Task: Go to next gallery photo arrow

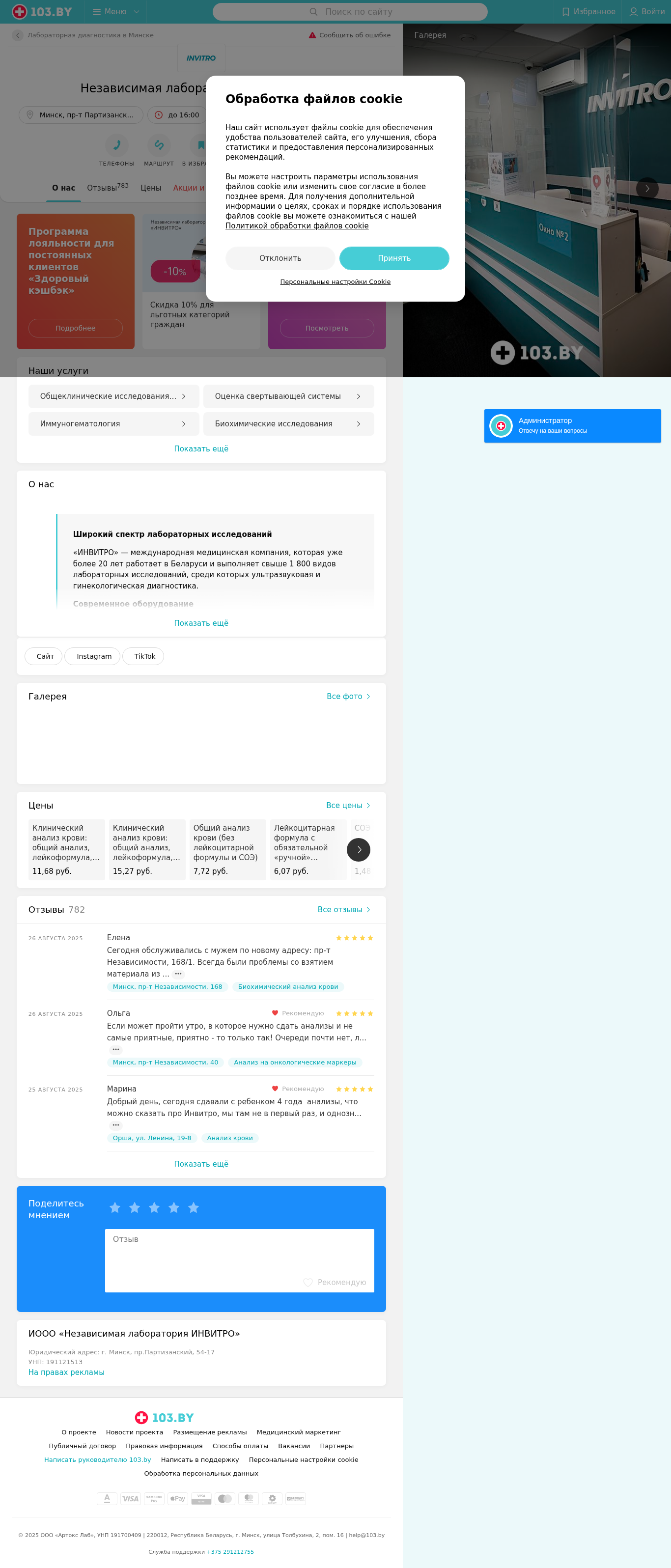Action: [647, 189]
